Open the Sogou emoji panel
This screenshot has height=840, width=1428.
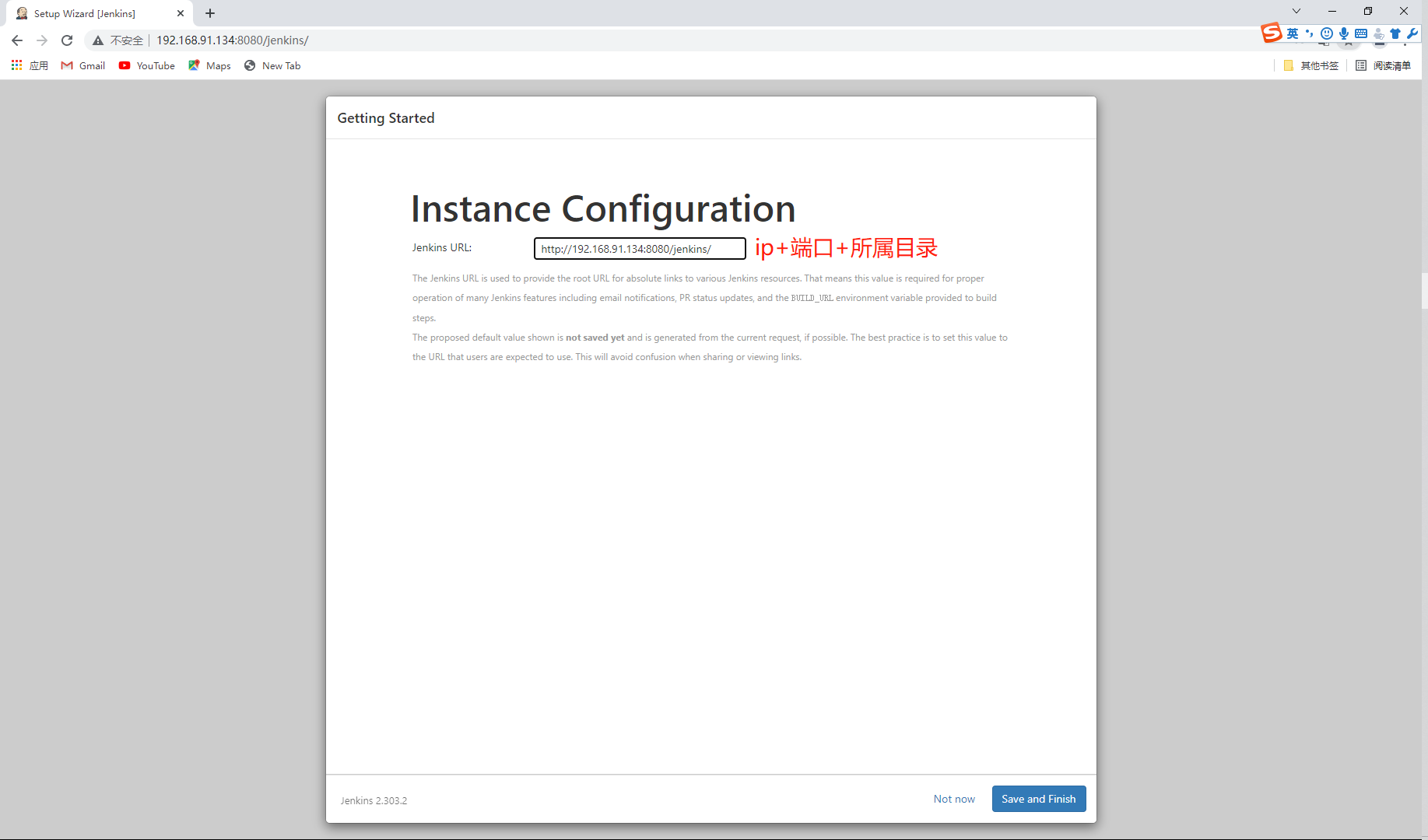(1327, 33)
